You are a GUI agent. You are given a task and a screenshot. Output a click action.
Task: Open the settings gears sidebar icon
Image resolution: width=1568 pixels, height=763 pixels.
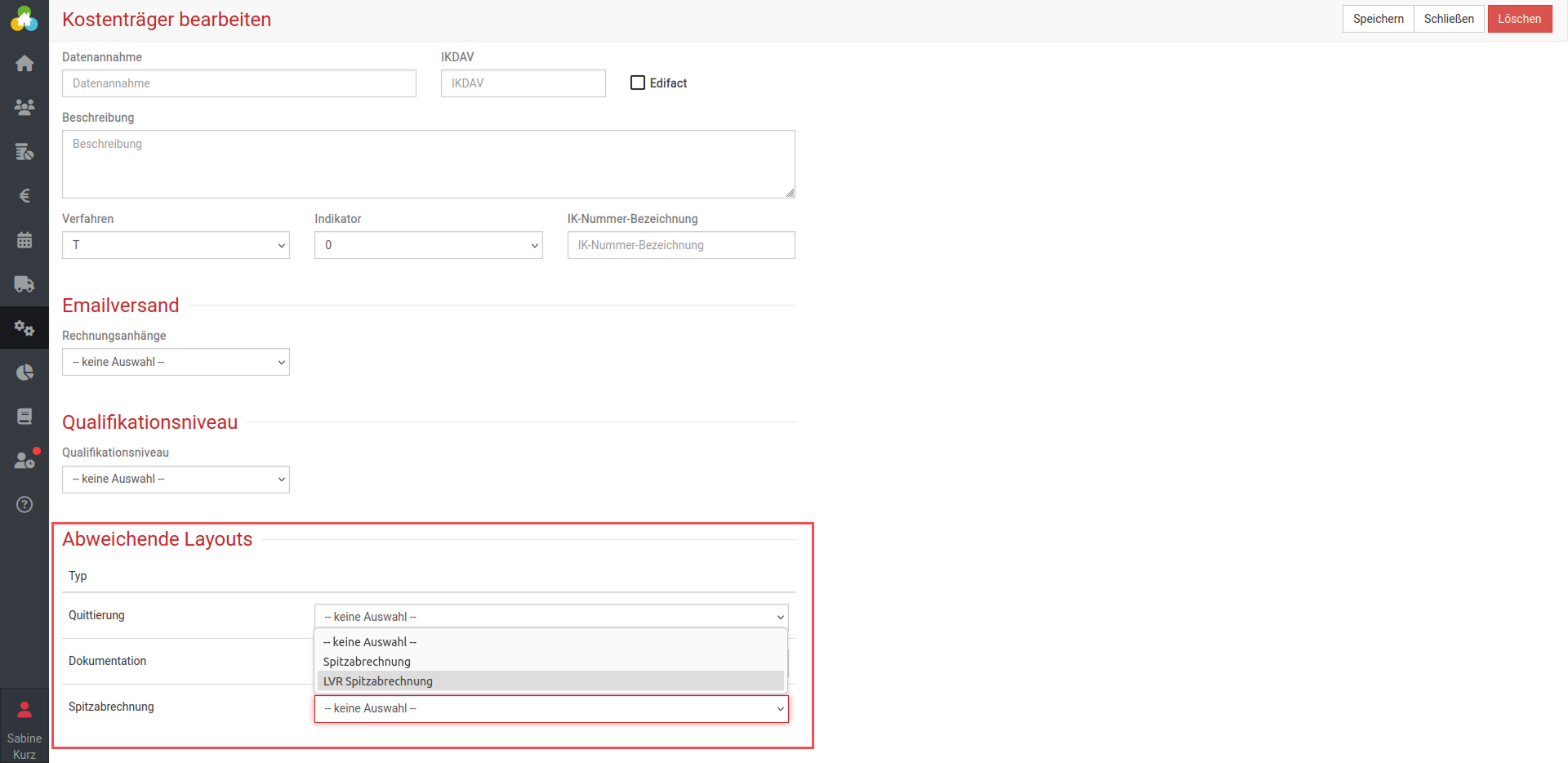pos(24,328)
